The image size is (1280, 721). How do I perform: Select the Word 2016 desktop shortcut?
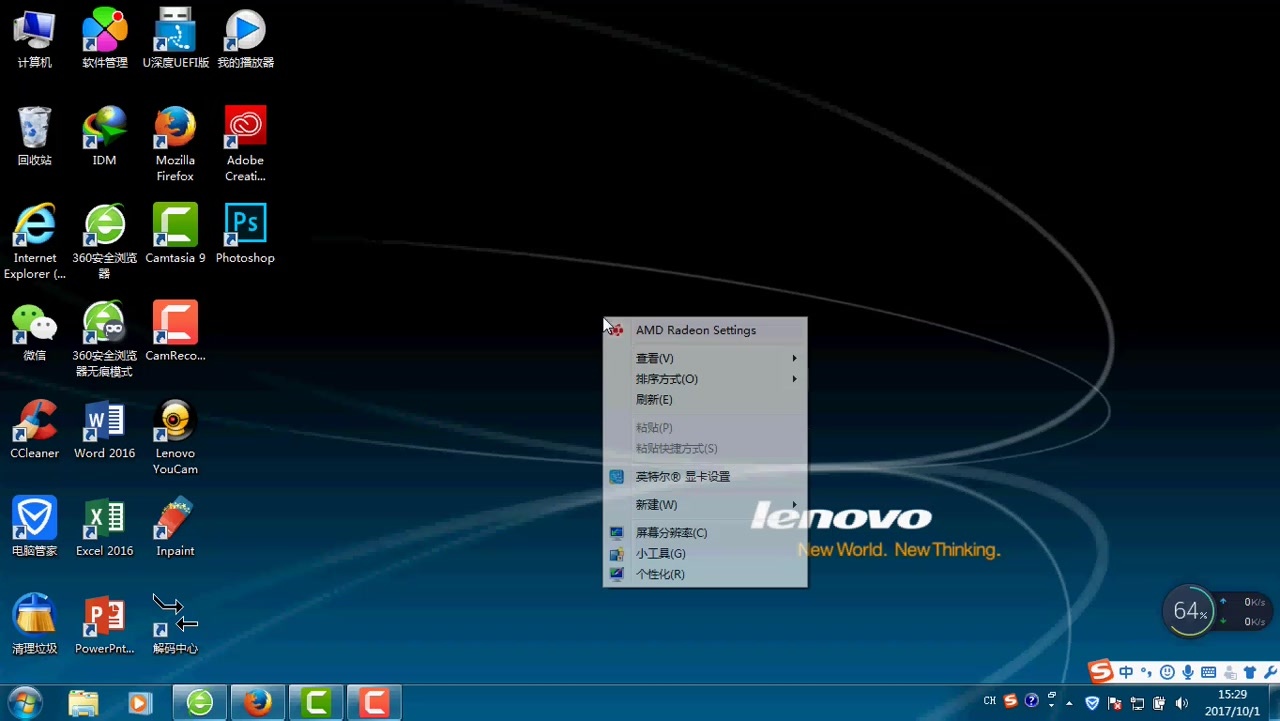[x=105, y=430]
